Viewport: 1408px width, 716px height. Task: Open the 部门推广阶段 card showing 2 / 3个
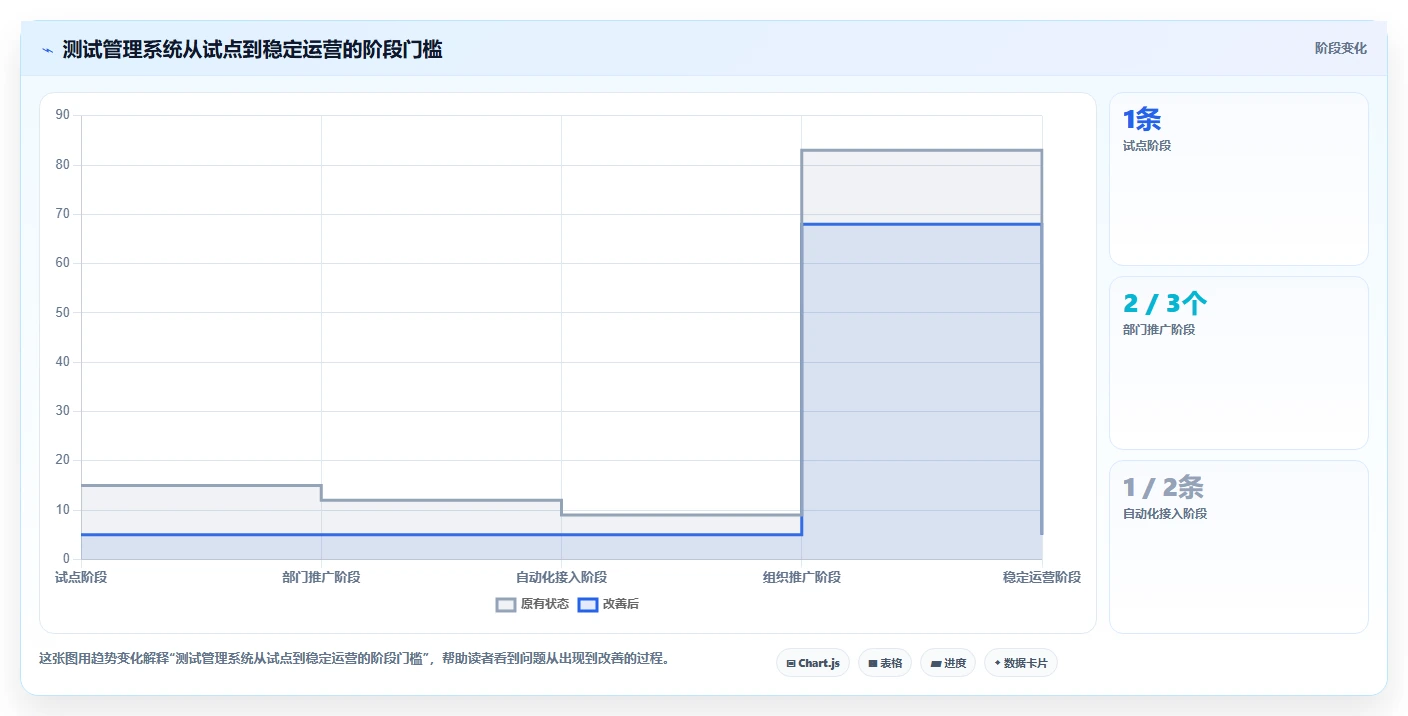[1238, 363]
